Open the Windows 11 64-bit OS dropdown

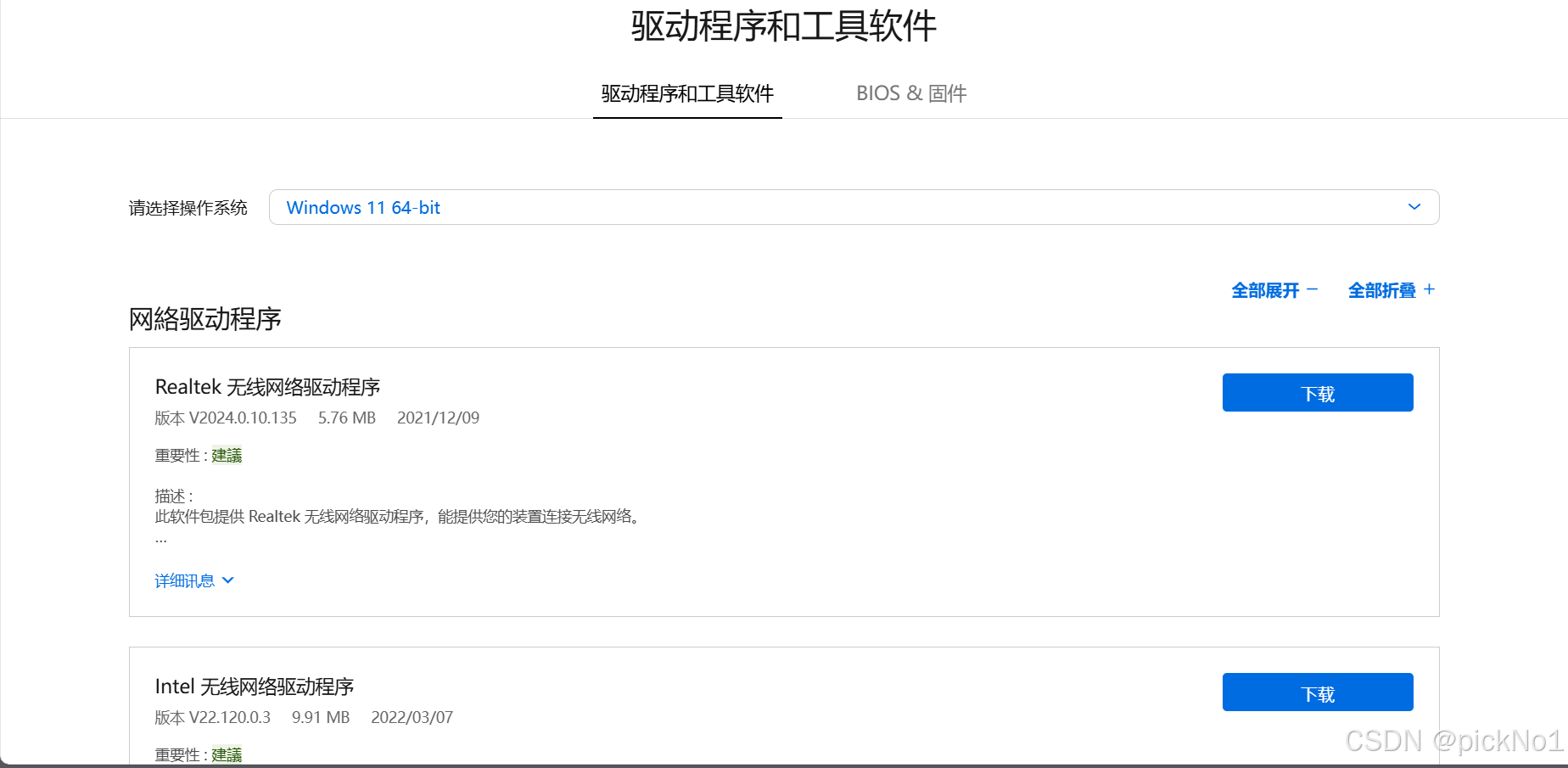854,207
